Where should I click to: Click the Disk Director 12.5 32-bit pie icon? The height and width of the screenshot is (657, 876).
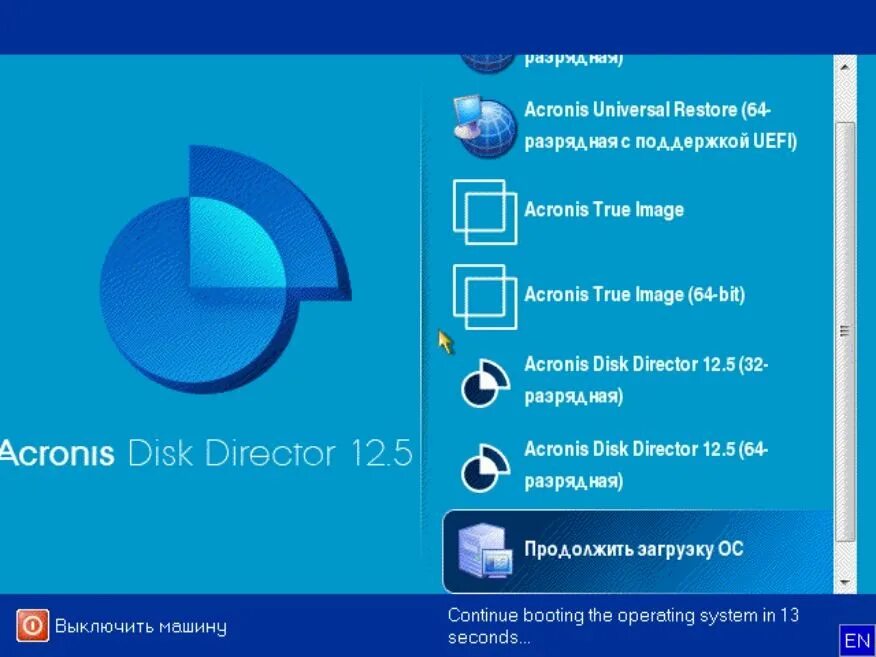485,383
